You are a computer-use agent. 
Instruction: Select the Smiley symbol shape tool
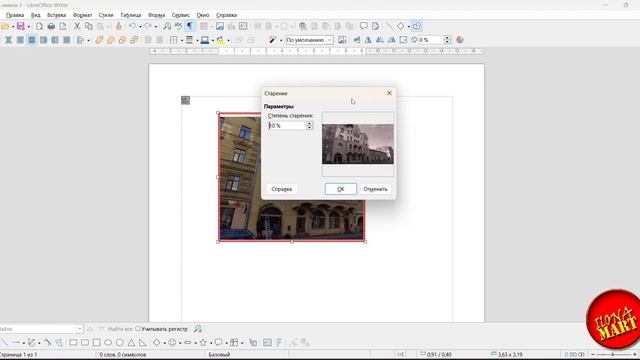pyautogui.click(x=172, y=342)
